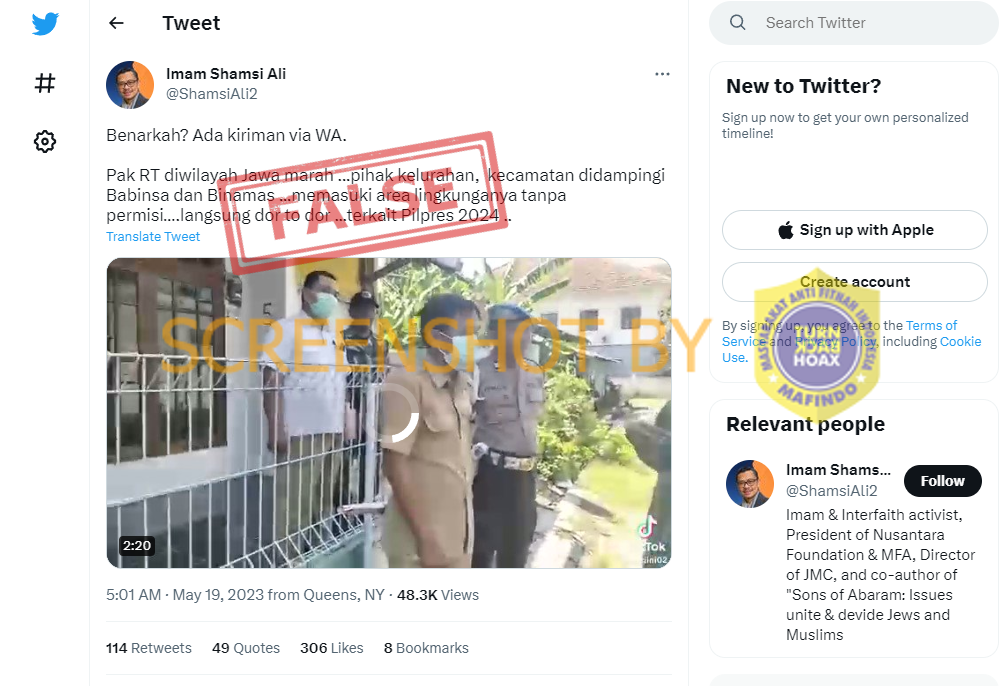
Task: Open the Cookie Use link
Action: 960,341
